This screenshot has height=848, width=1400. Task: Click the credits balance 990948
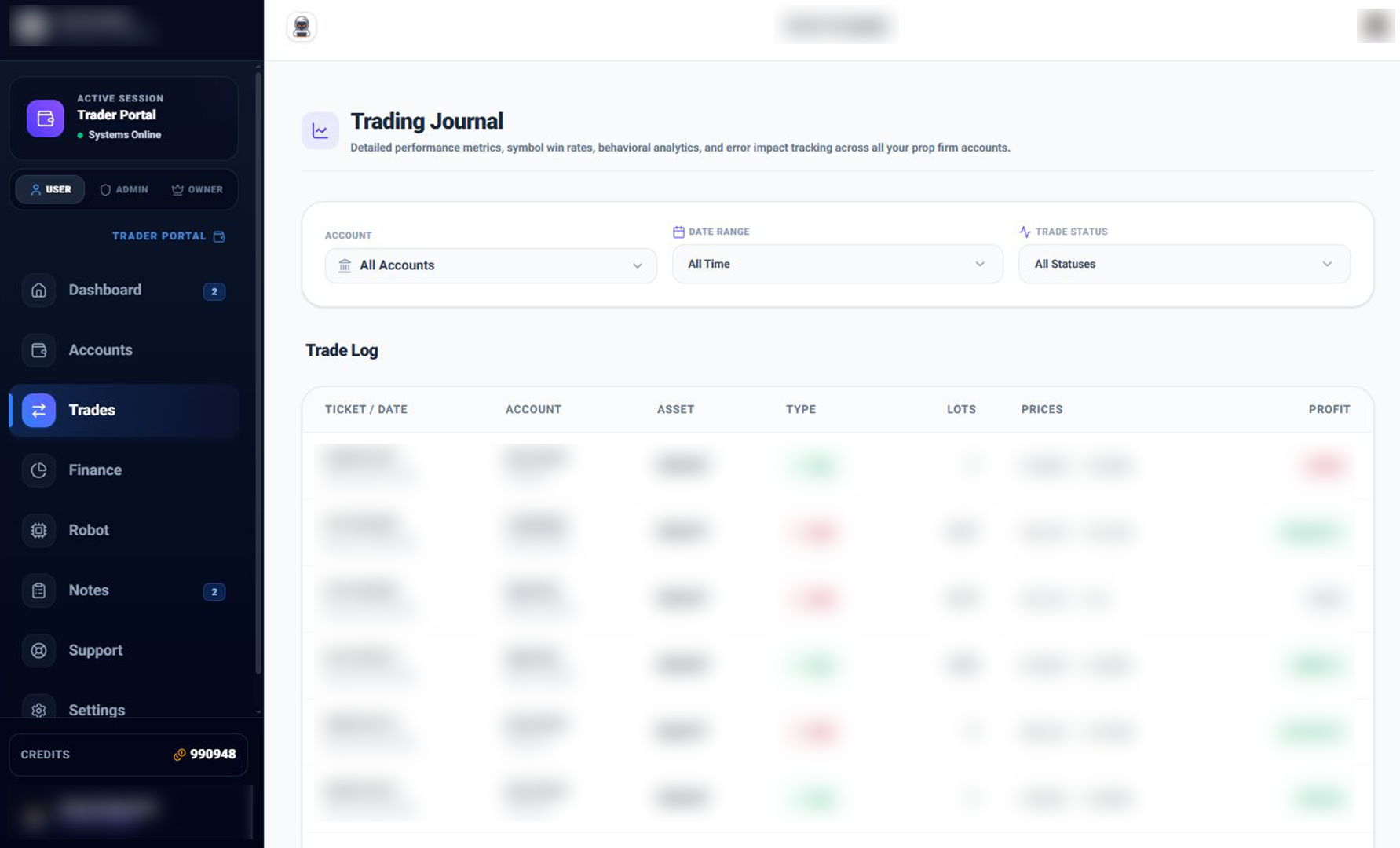click(213, 755)
